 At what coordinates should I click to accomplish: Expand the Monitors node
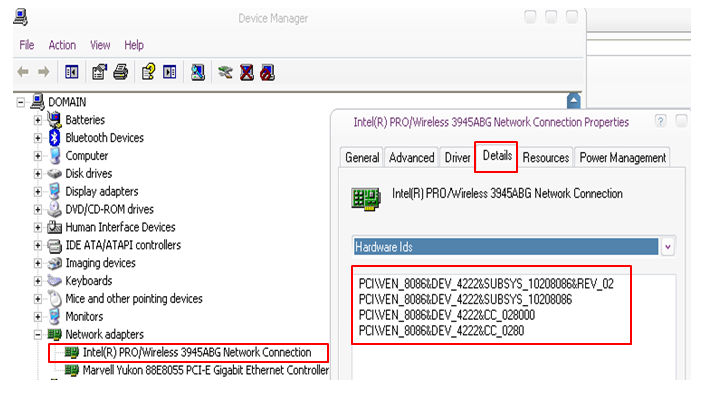[x=38, y=317]
